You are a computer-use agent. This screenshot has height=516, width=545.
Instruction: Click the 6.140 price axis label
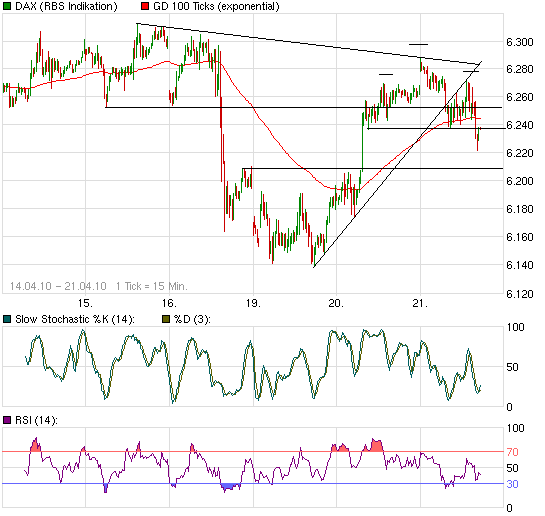520,265
